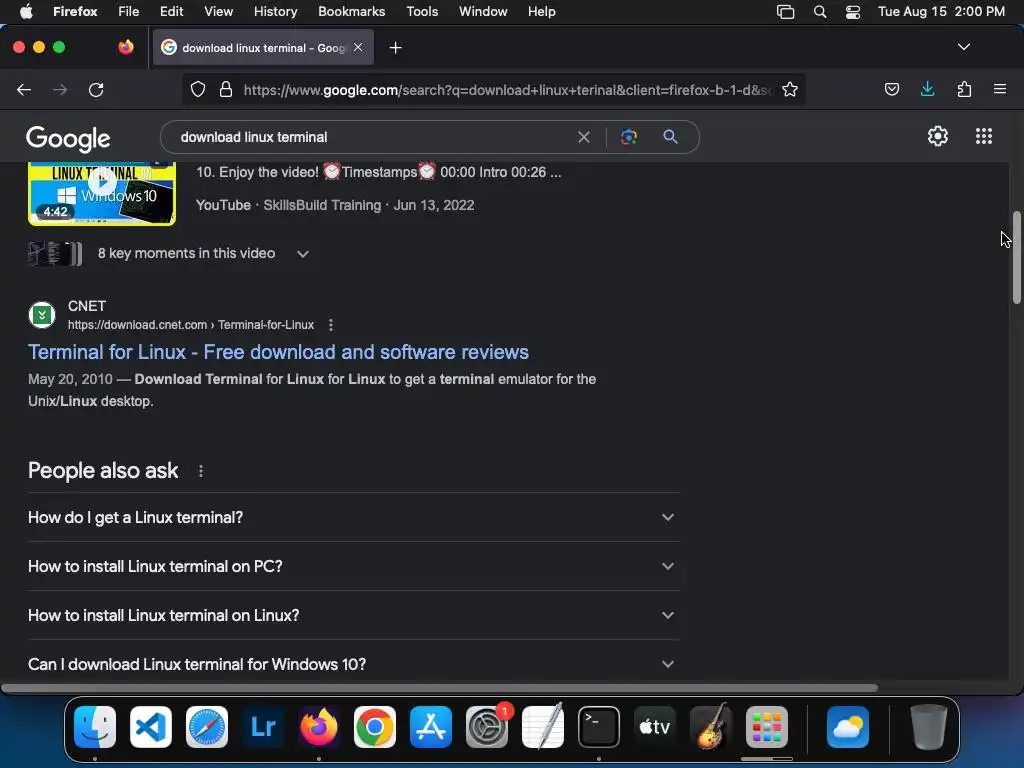Open the Window menu
Screen dimensions: 1024x768
[x=483, y=12]
